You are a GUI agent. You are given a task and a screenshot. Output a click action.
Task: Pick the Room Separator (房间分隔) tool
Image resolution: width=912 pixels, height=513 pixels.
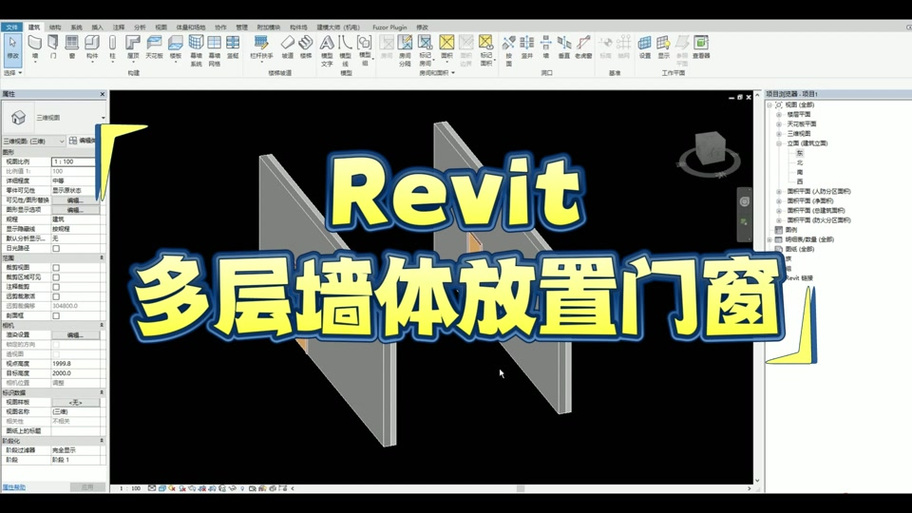click(405, 50)
